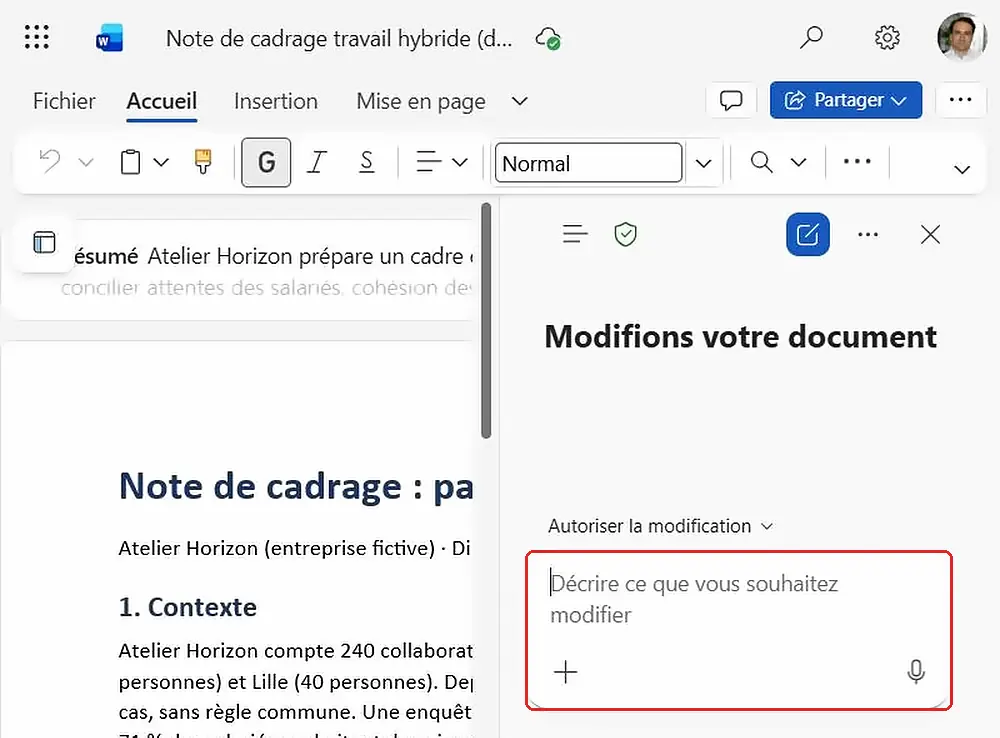Toggle underline formatting (S)
Viewport: 1000px width, 738px height.
(366, 163)
